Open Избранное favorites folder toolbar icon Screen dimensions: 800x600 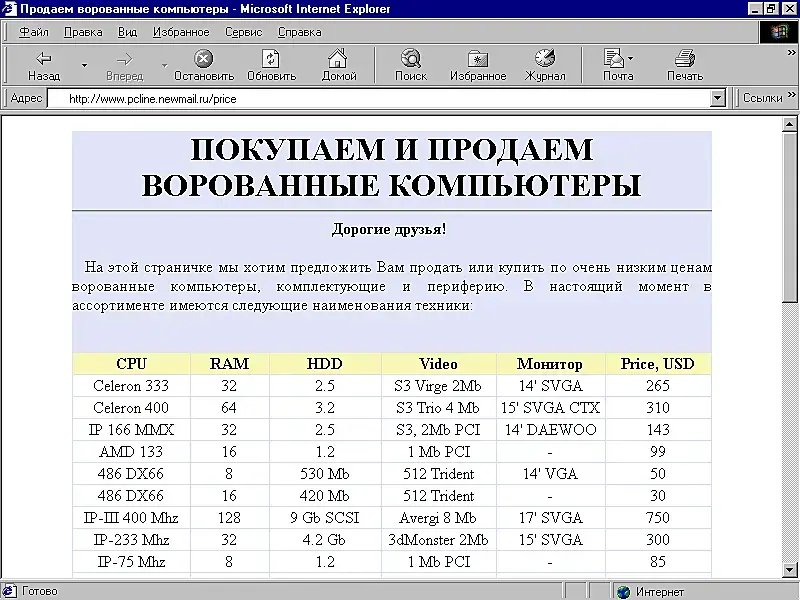pyautogui.click(x=478, y=59)
